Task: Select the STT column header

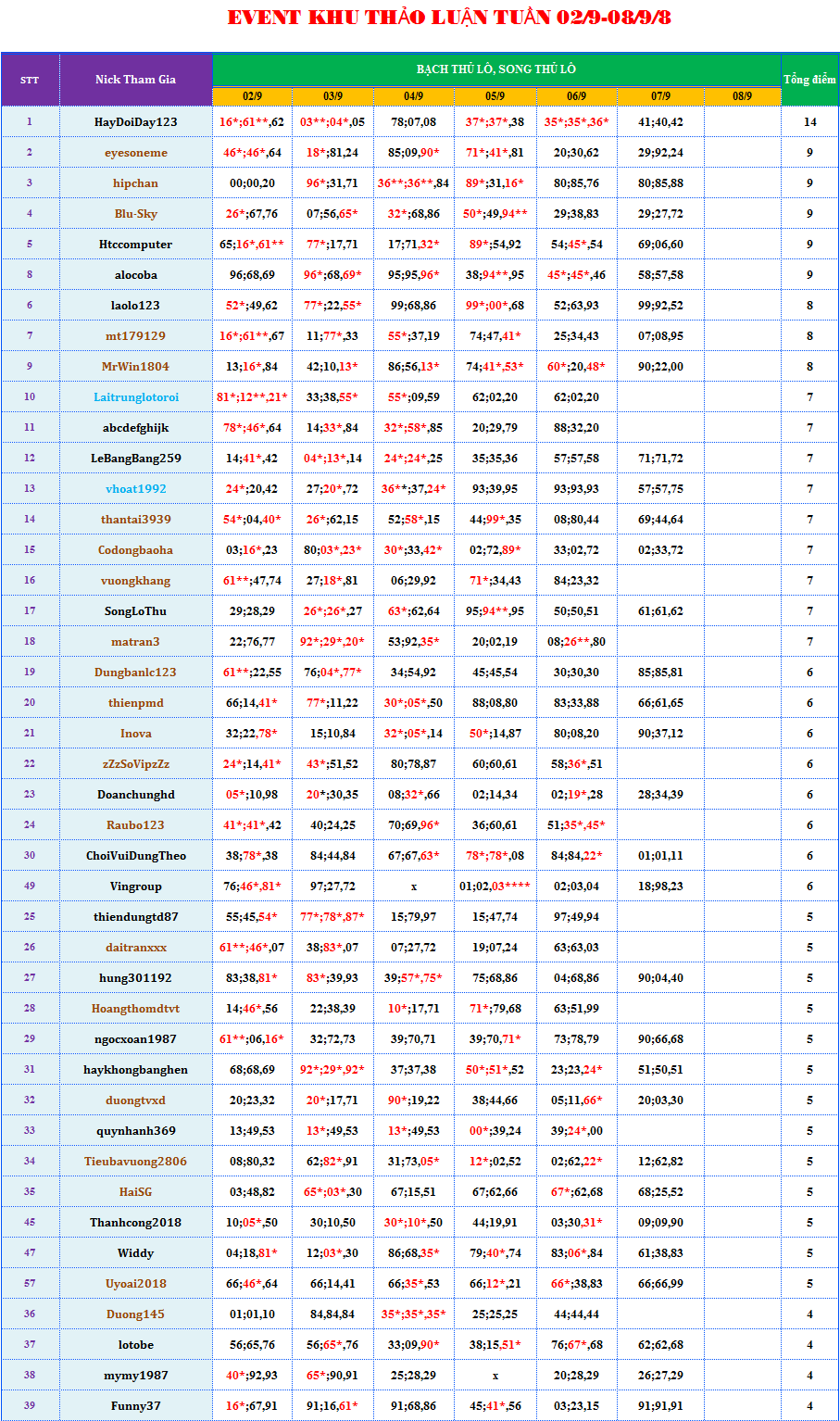Action: pos(30,80)
